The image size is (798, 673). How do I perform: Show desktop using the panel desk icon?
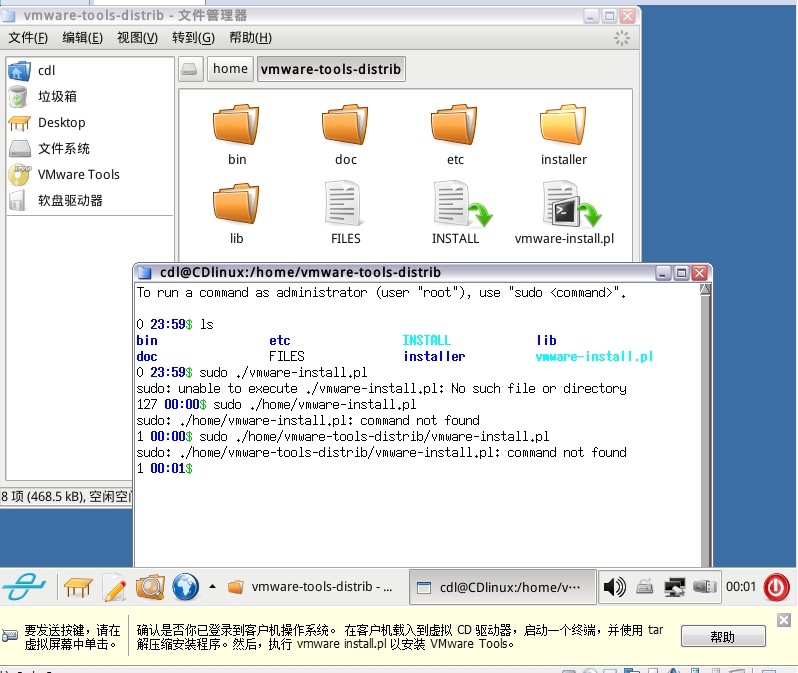click(78, 587)
